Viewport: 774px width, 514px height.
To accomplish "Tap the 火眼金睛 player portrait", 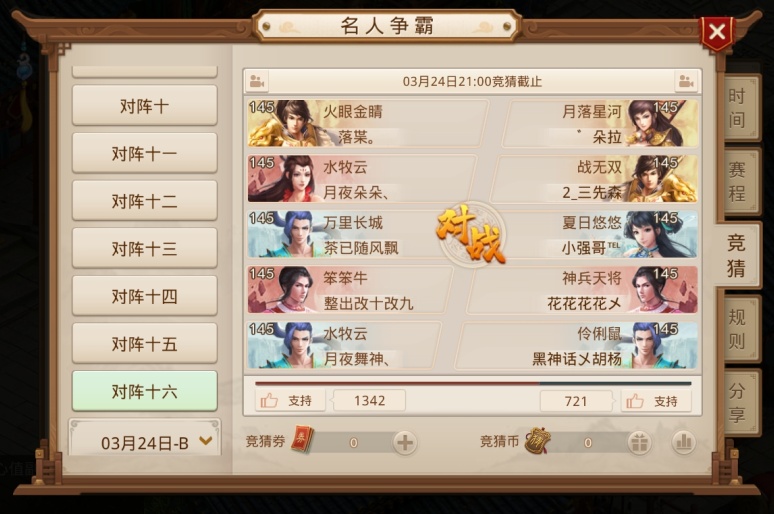I will pyautogui.click(x=282, y=123).
